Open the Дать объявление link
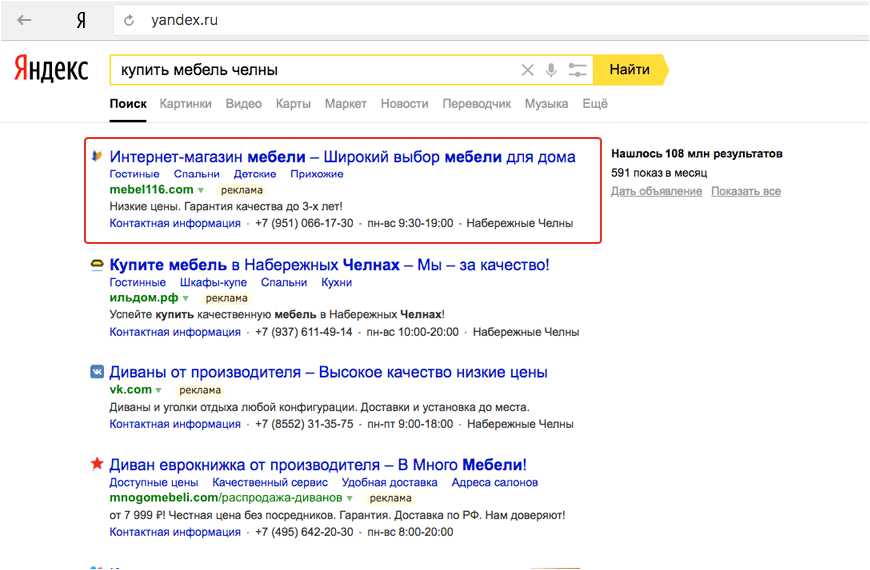This screenshot has width=870, height=570. coord(656,191)
